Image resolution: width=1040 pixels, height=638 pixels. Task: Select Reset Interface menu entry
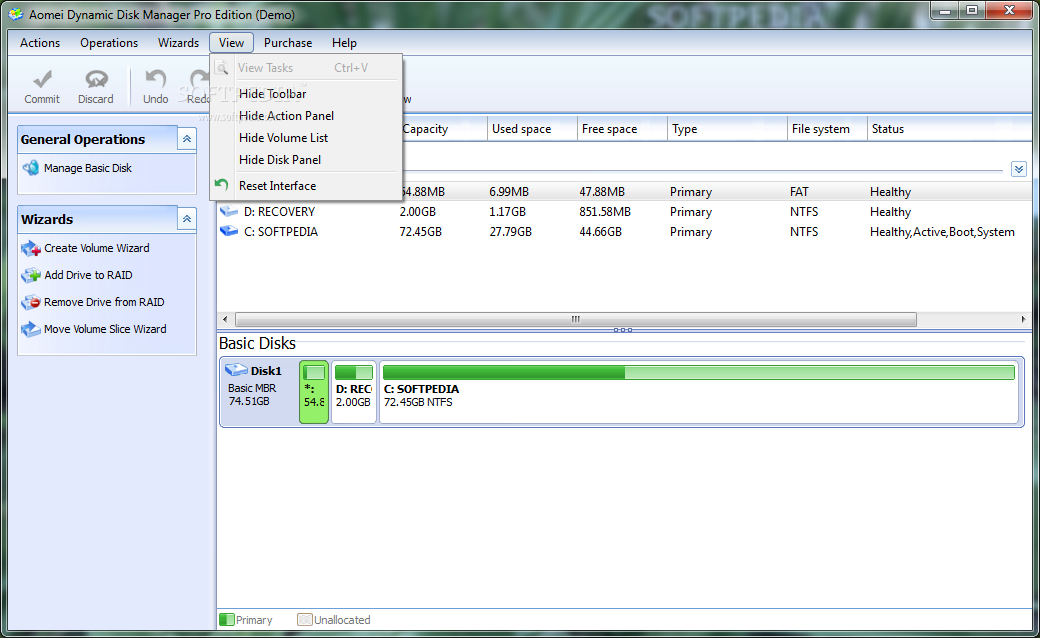306,186
